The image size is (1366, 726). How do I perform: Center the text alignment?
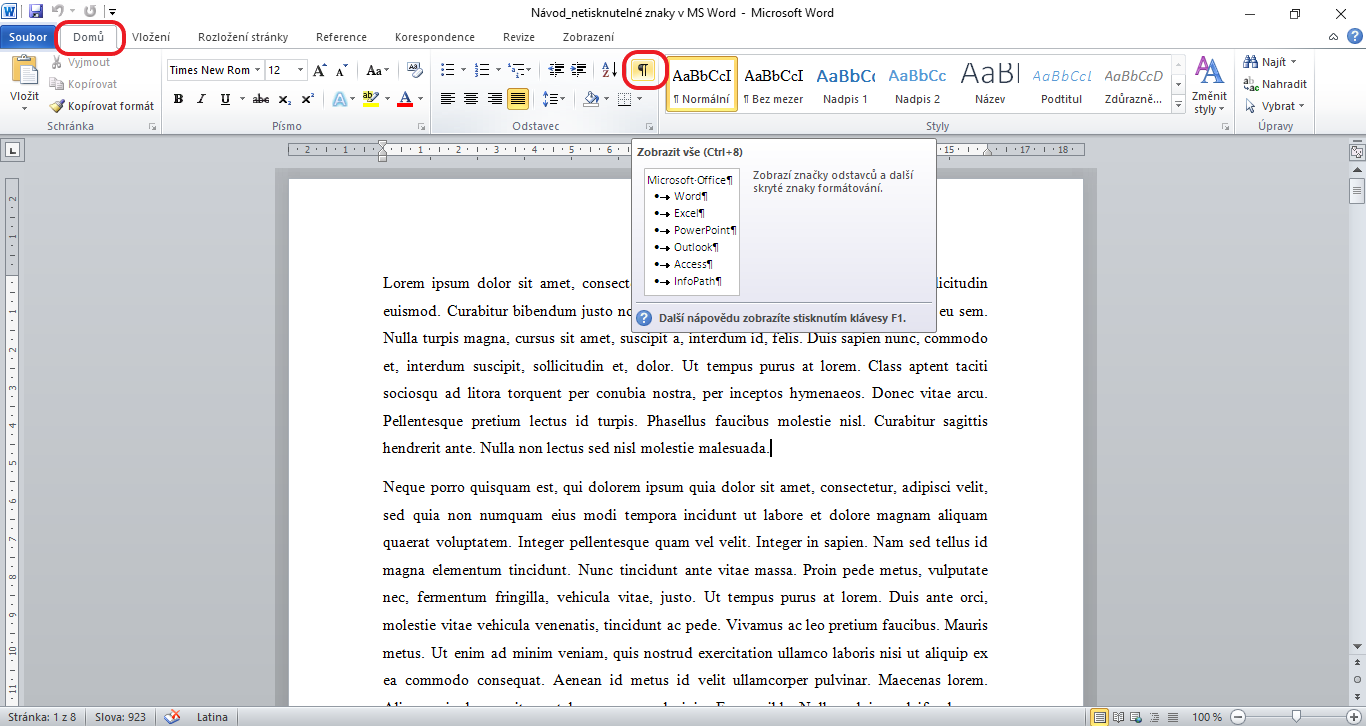(x=471, y=99)
